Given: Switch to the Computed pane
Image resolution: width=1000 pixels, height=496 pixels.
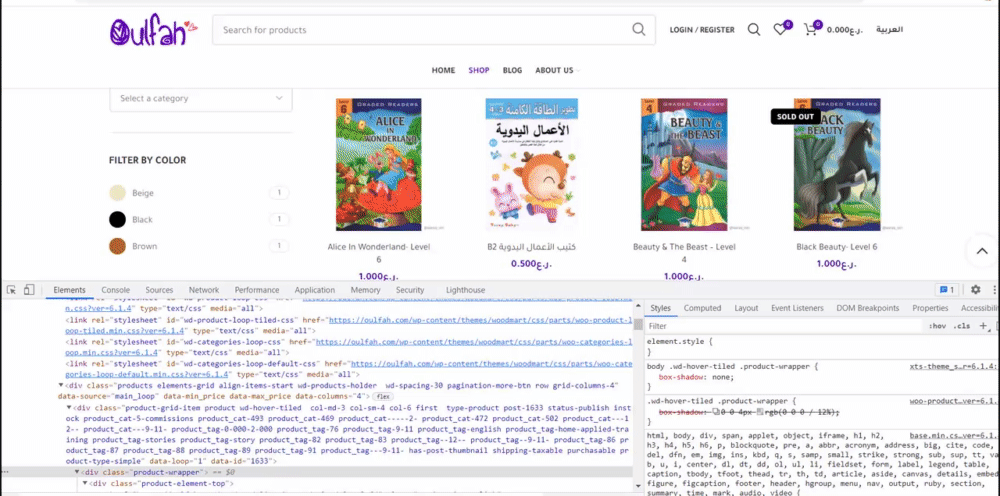Looking at the screenshot, I should click(x=702, y=308).
